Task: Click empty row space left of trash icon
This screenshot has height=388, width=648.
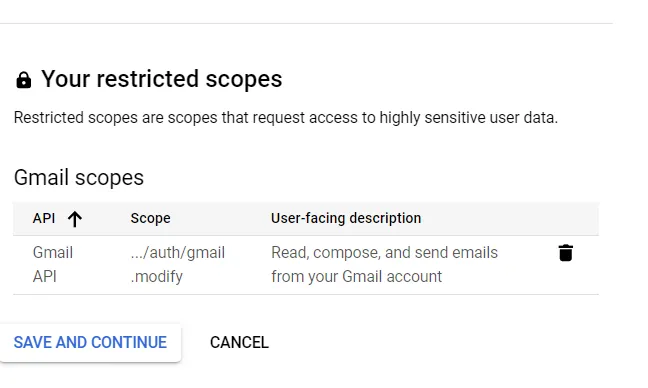Action: [x=527, y=265]
